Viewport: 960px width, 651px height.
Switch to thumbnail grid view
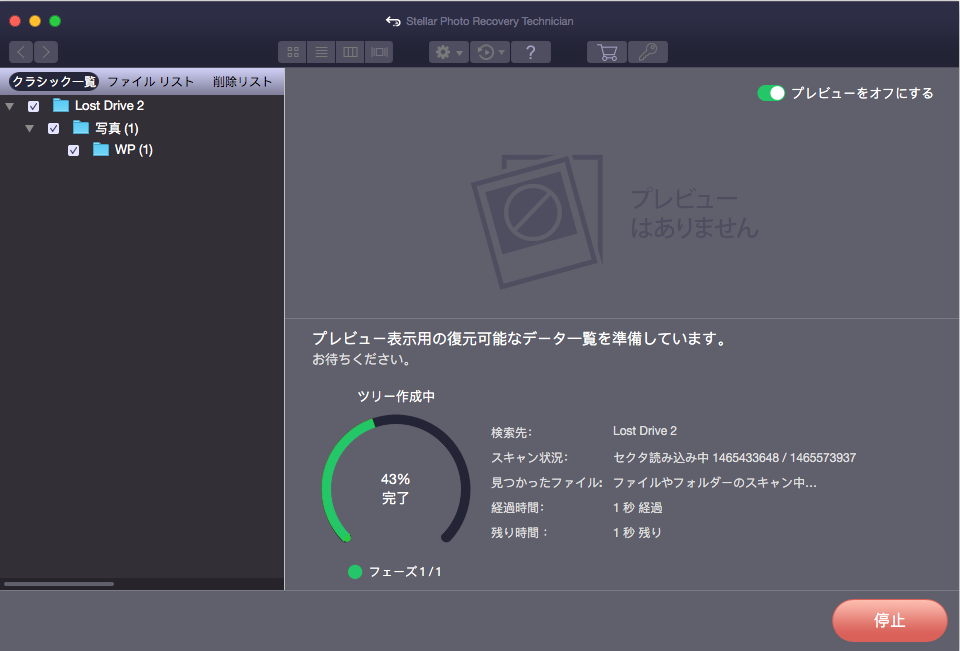click(293, 52)
